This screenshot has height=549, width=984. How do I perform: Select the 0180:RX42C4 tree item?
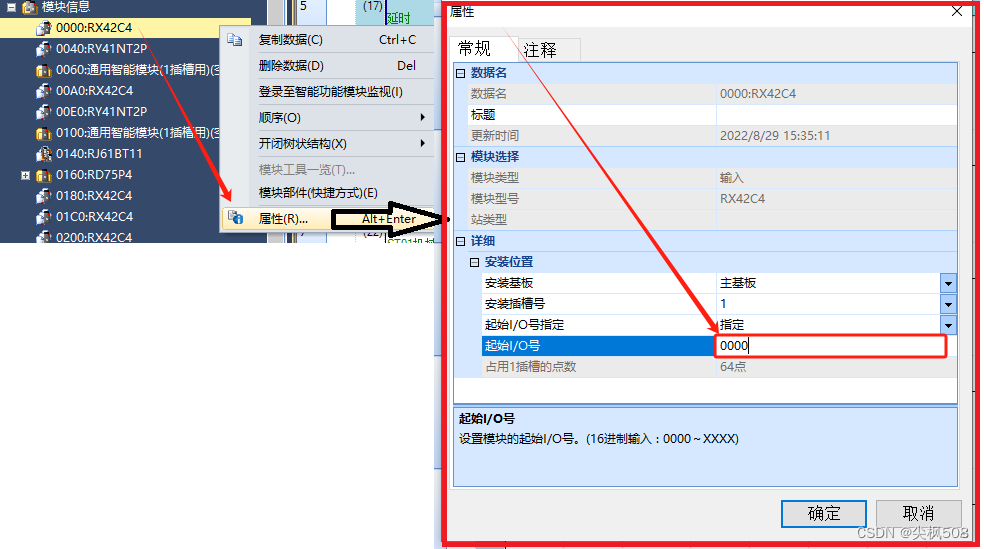pyautogui.click(x=94, y=196)
